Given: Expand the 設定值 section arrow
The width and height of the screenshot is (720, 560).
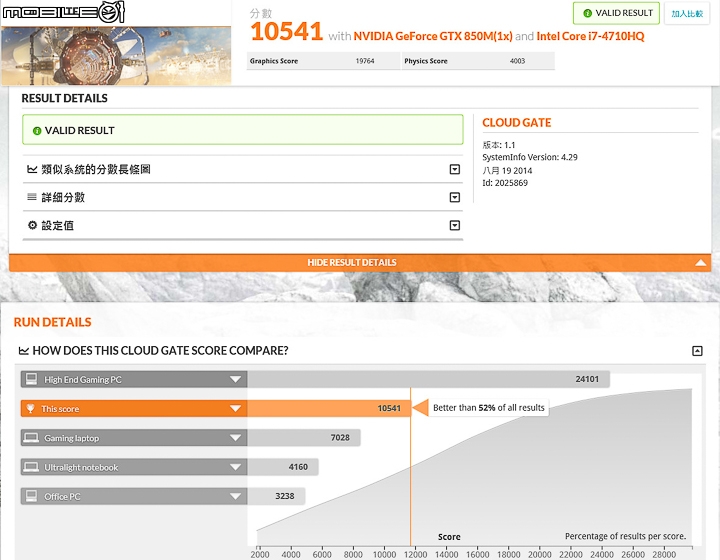Looking at the screenshot, I should click(x=455, y=225).
